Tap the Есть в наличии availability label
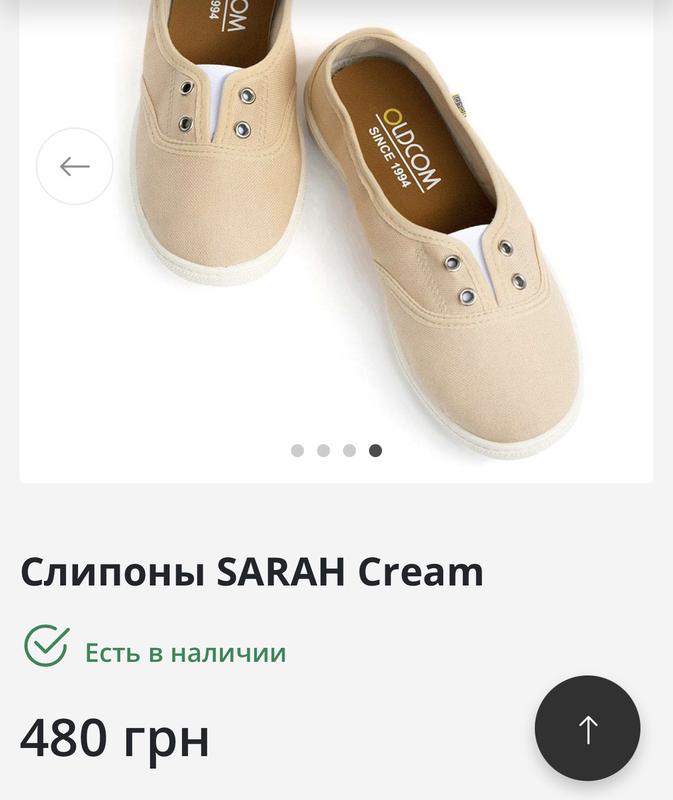The height and width of the screenshot is (800, 673). click(x=186, y=653)
